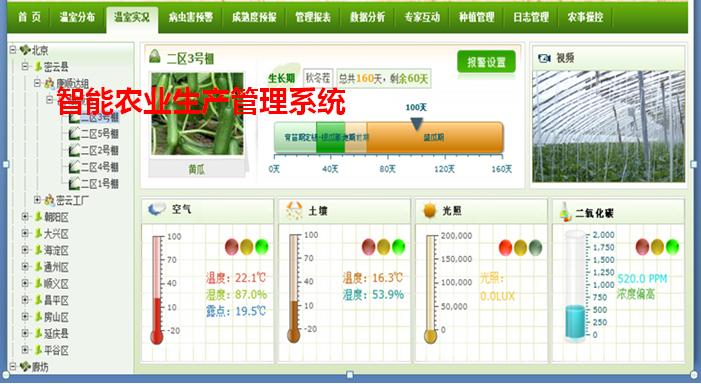
Task: Click the soil thermometer gauge
Action: (294, 289)
